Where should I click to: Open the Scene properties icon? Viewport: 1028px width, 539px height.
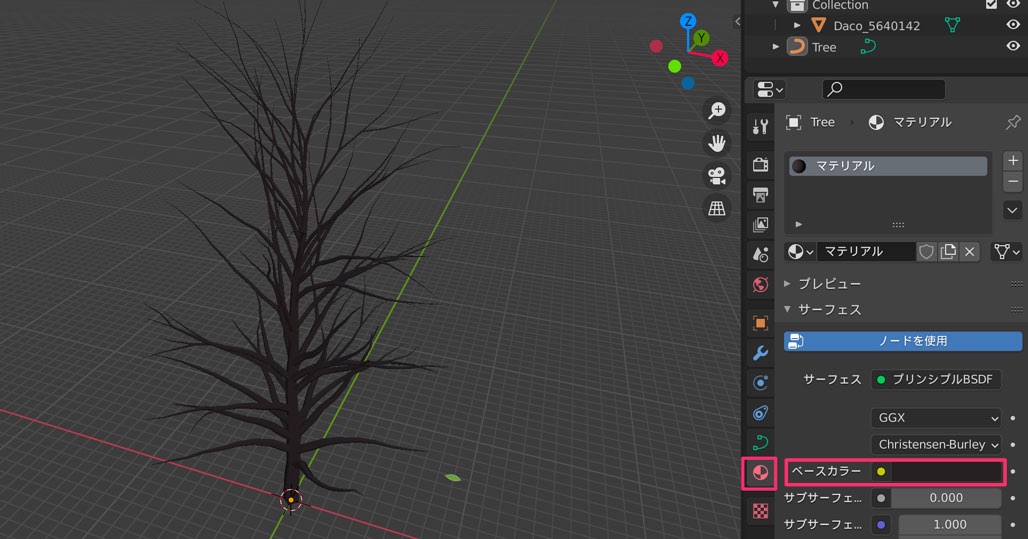[760, 254]
